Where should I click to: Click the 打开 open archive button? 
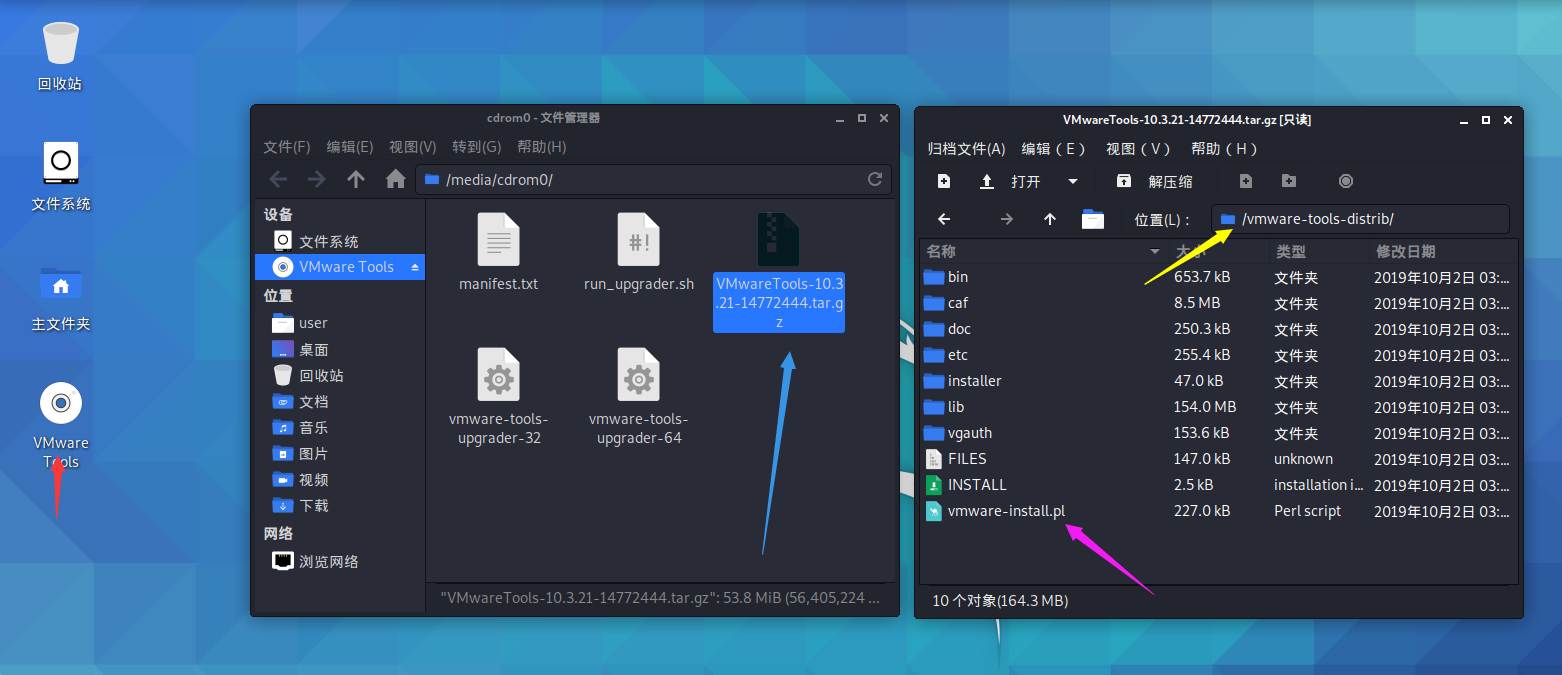click(x=1013, y=181)
